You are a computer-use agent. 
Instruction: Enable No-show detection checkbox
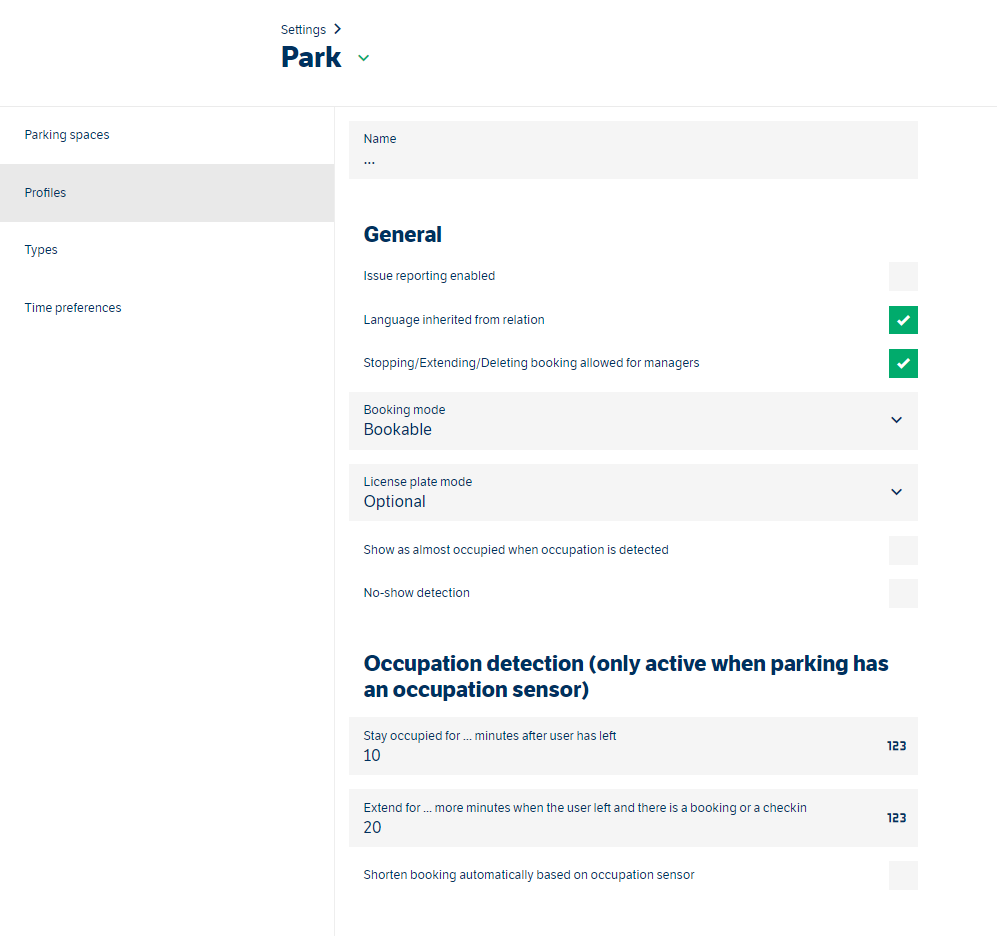[x=903, y=593]
